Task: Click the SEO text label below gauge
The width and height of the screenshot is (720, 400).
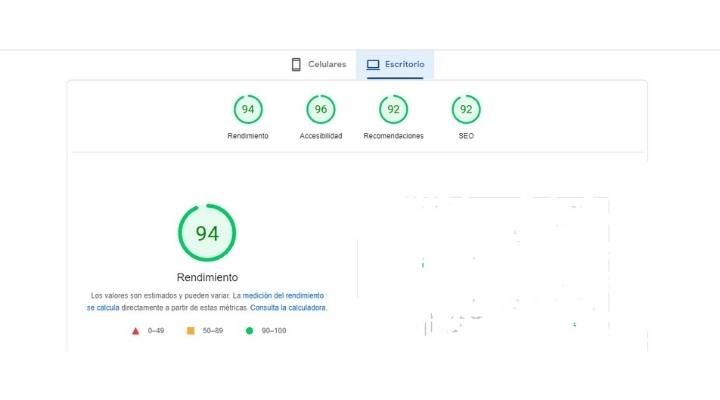Action: click(466, 136)
